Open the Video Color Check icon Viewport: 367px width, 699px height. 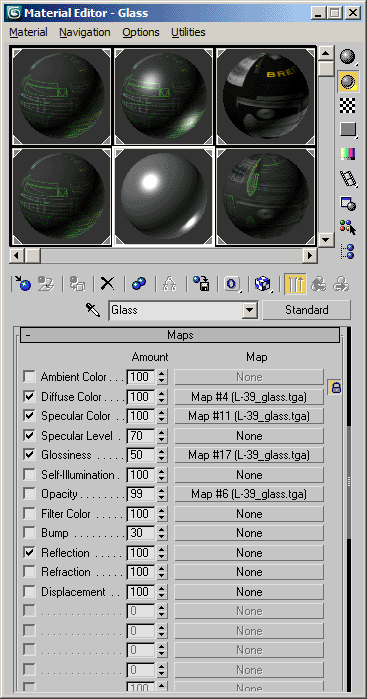tap(347, 154)
